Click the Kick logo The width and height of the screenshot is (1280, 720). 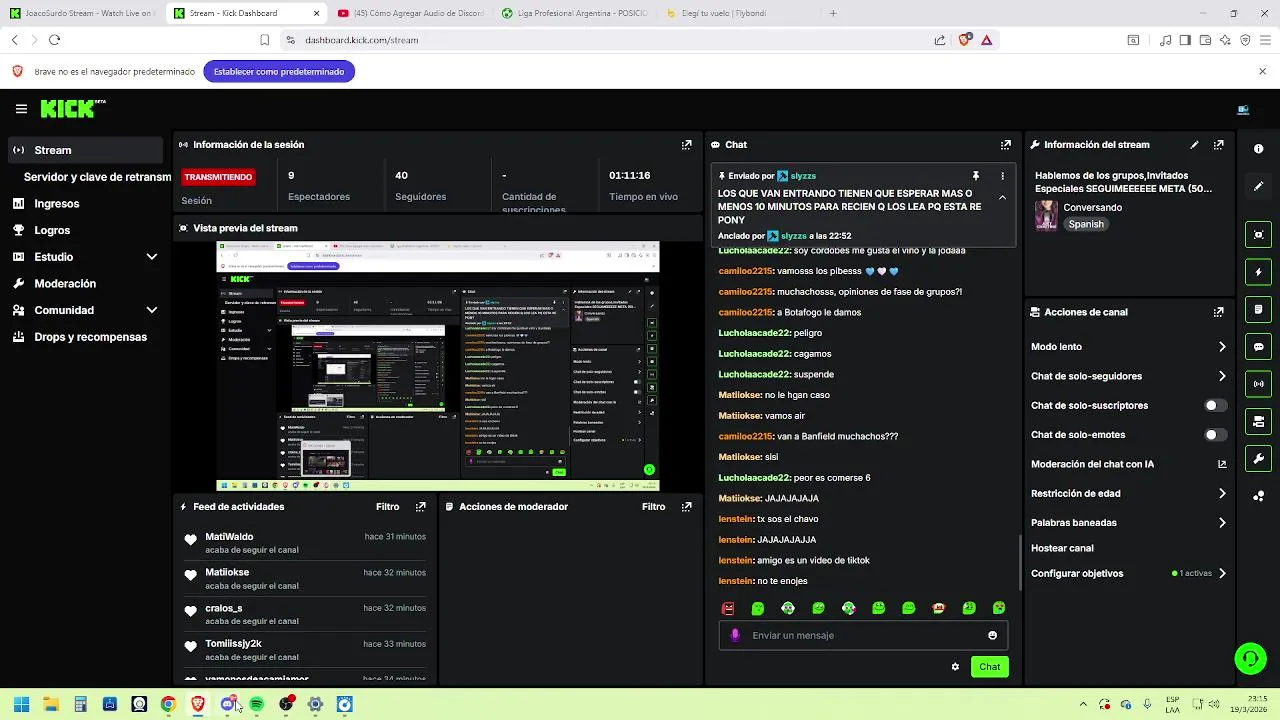(72, 108)
